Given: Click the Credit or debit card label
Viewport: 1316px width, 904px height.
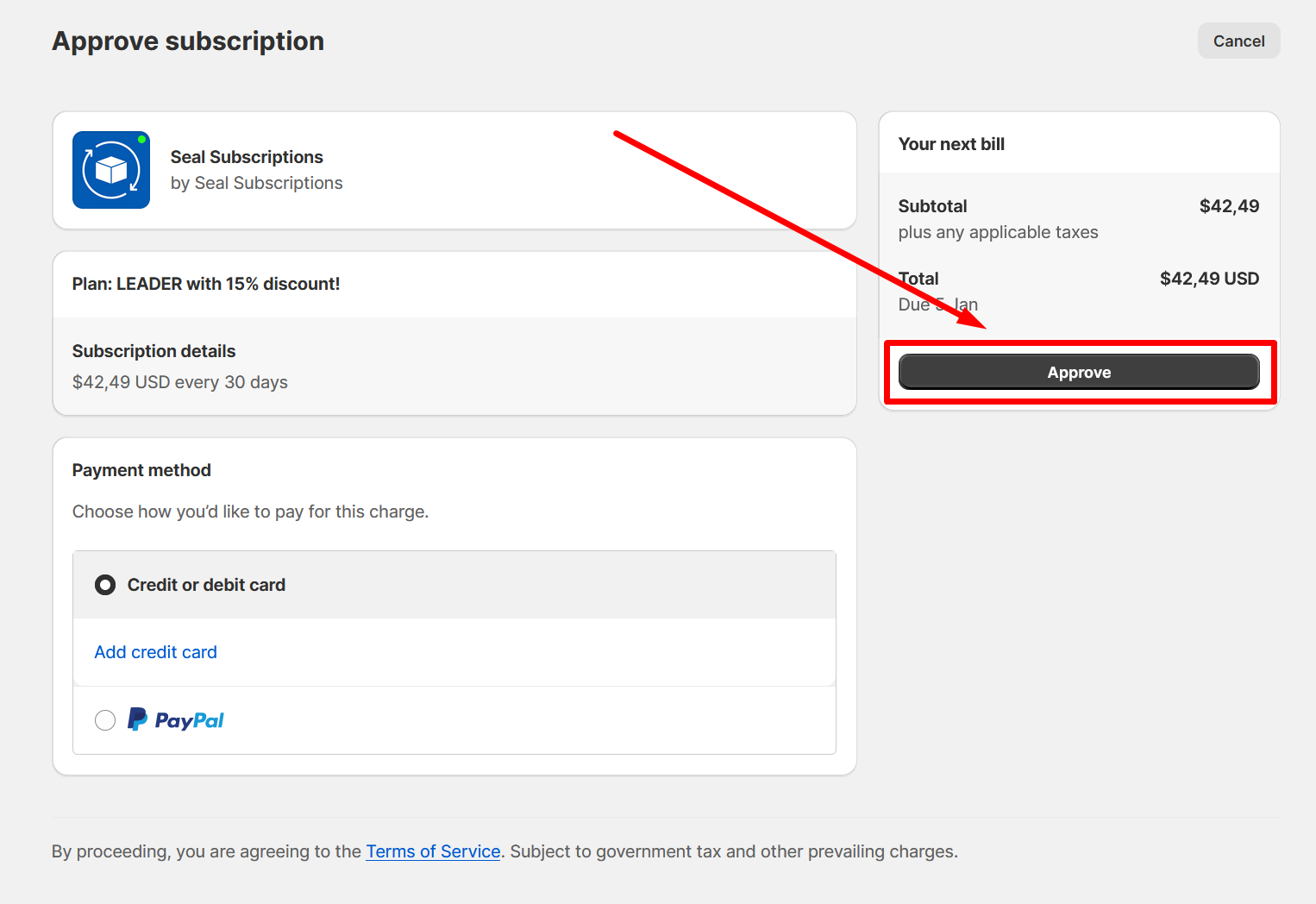Looking at the screenshot, I should click(x=206, y=585).
